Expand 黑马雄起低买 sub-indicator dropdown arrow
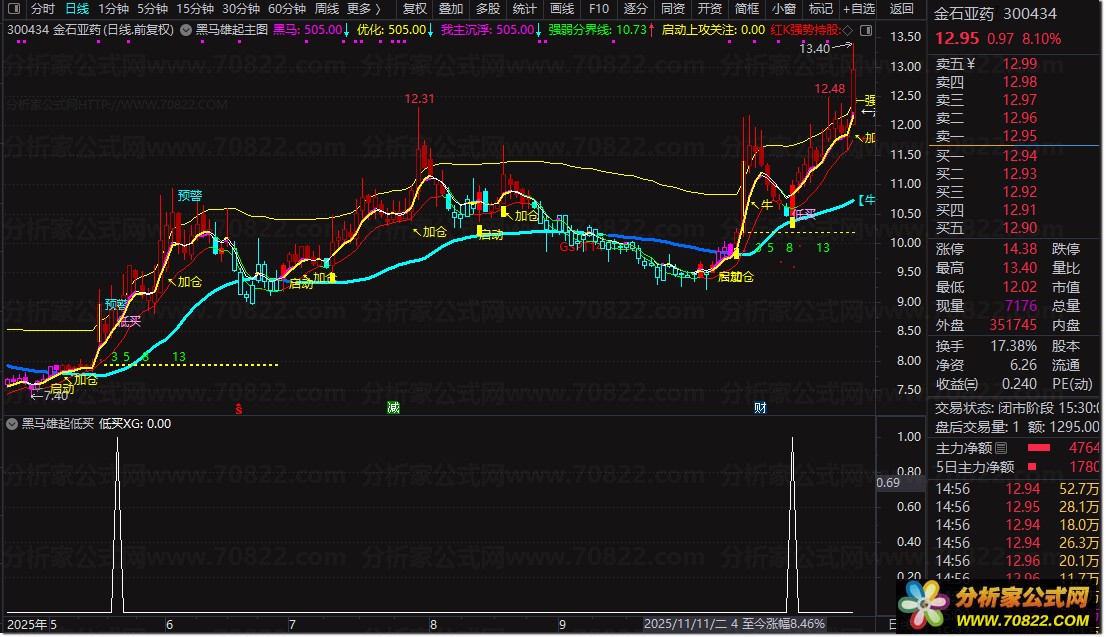 pos(12,424)
